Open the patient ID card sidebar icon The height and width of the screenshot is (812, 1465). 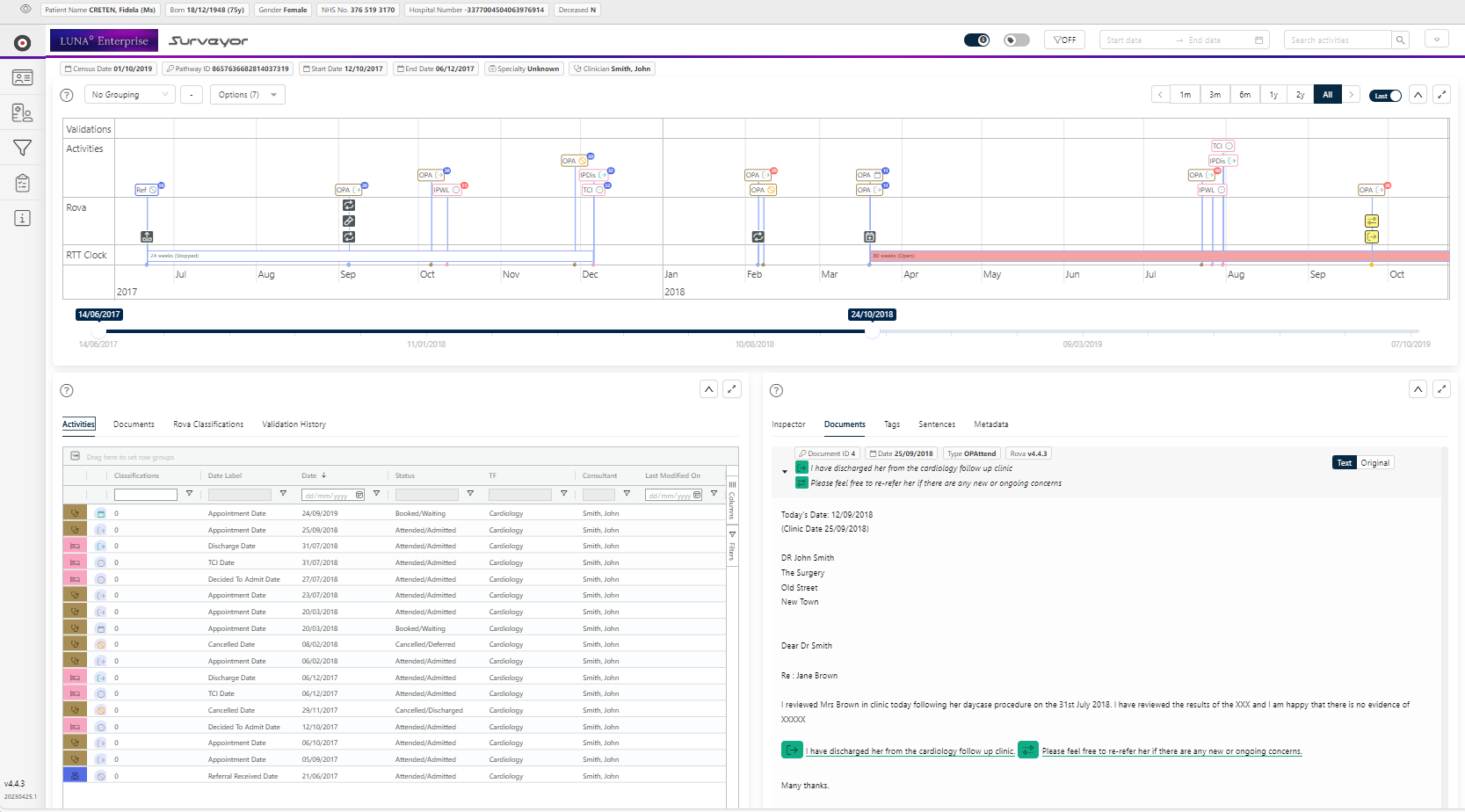(23, 78)
